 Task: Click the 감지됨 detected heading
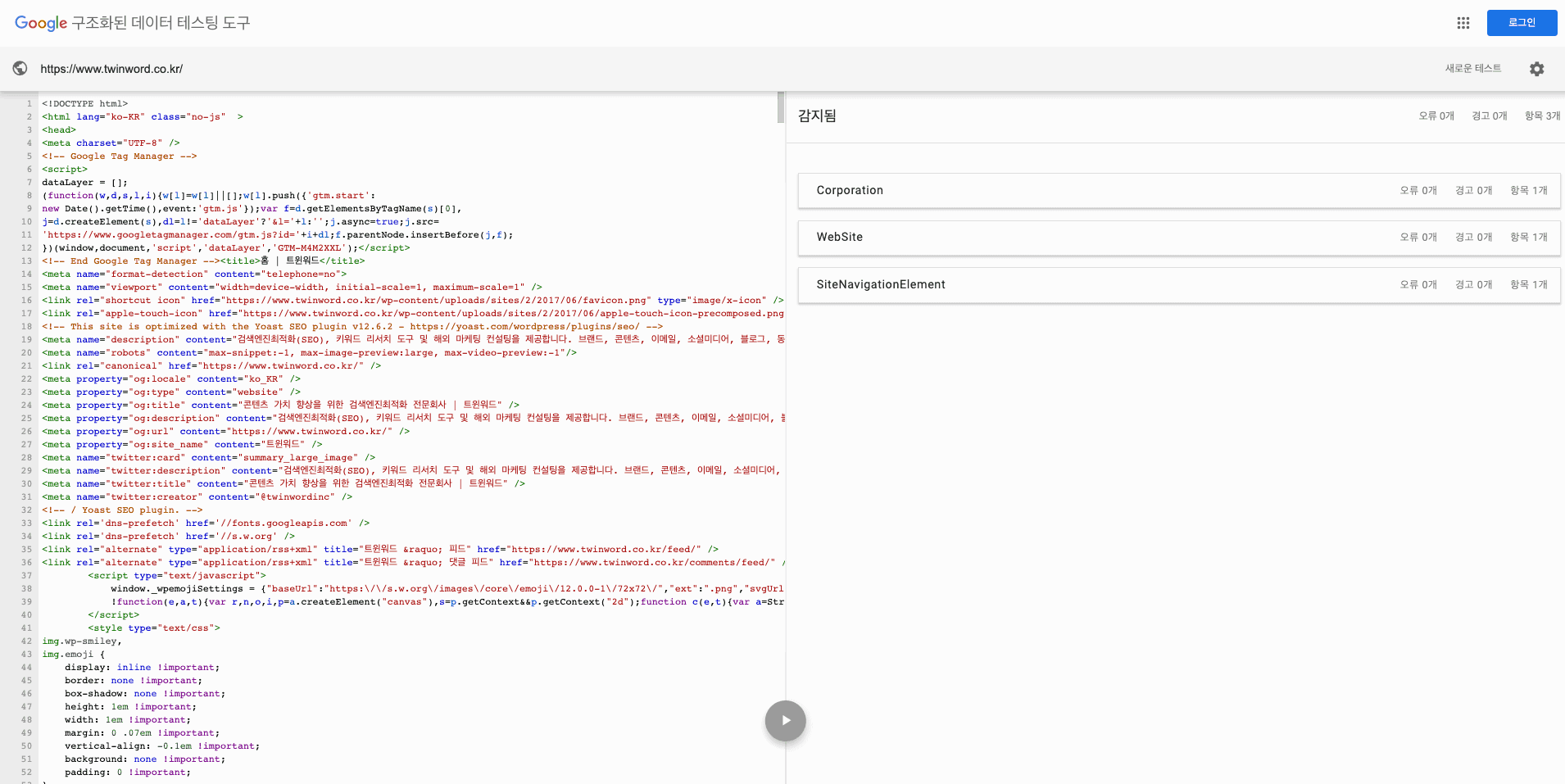click(817, 116)
